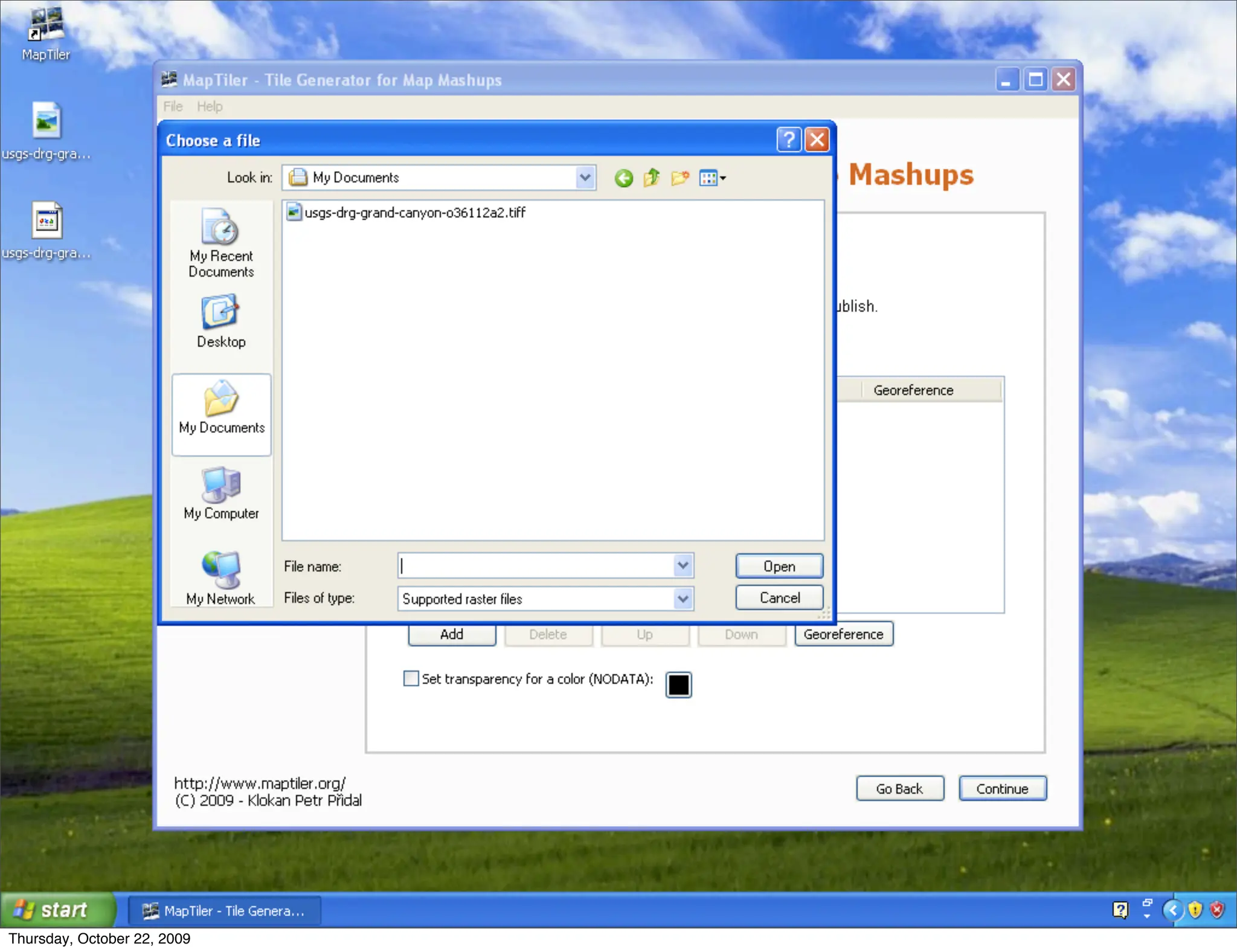
Task: Select the Desktop place icon in the dialog
Action: click(x=221, y=321)
